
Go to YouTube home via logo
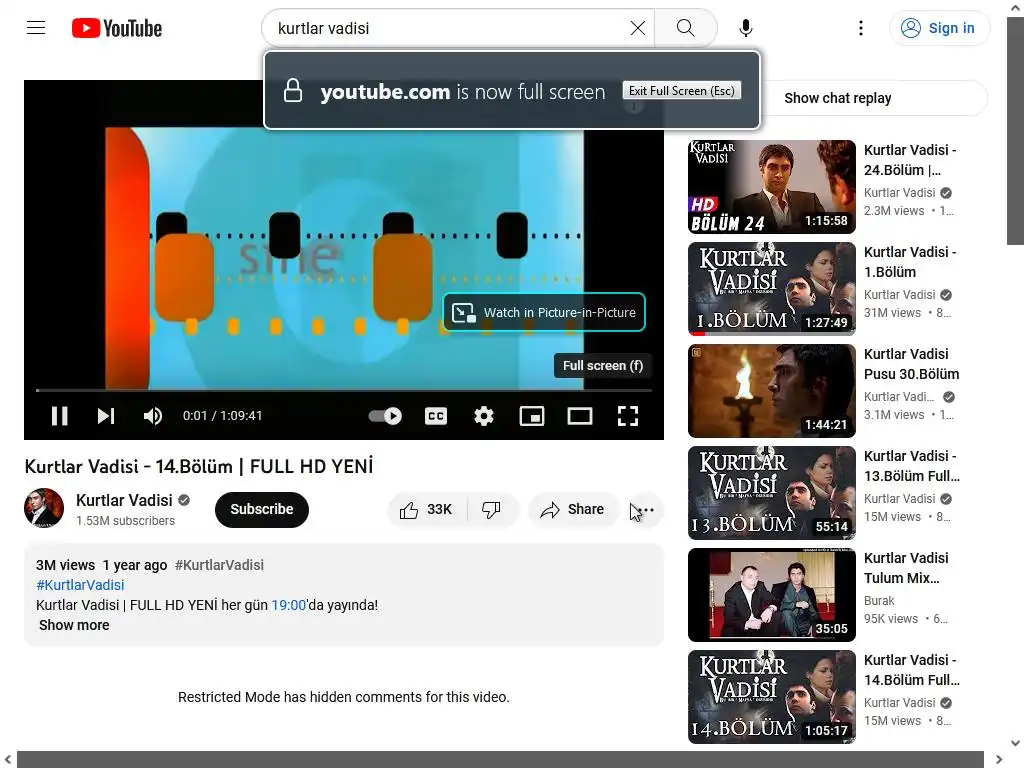117,28
